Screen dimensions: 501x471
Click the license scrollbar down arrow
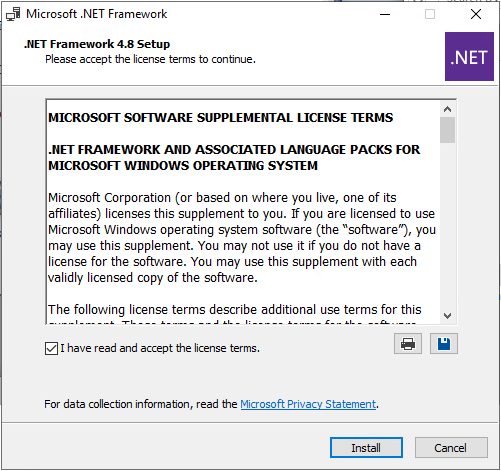pyautogui.click(x=447, y=315)
